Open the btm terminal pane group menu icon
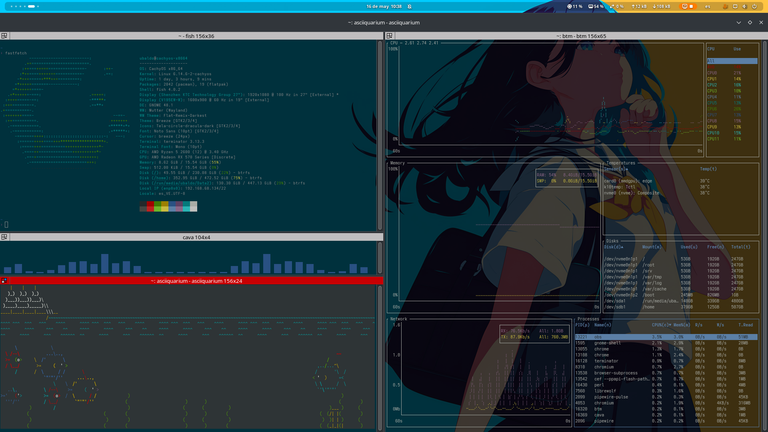This screenshot has width=768, height=432. pyautogui.click(x=389, y=36)
